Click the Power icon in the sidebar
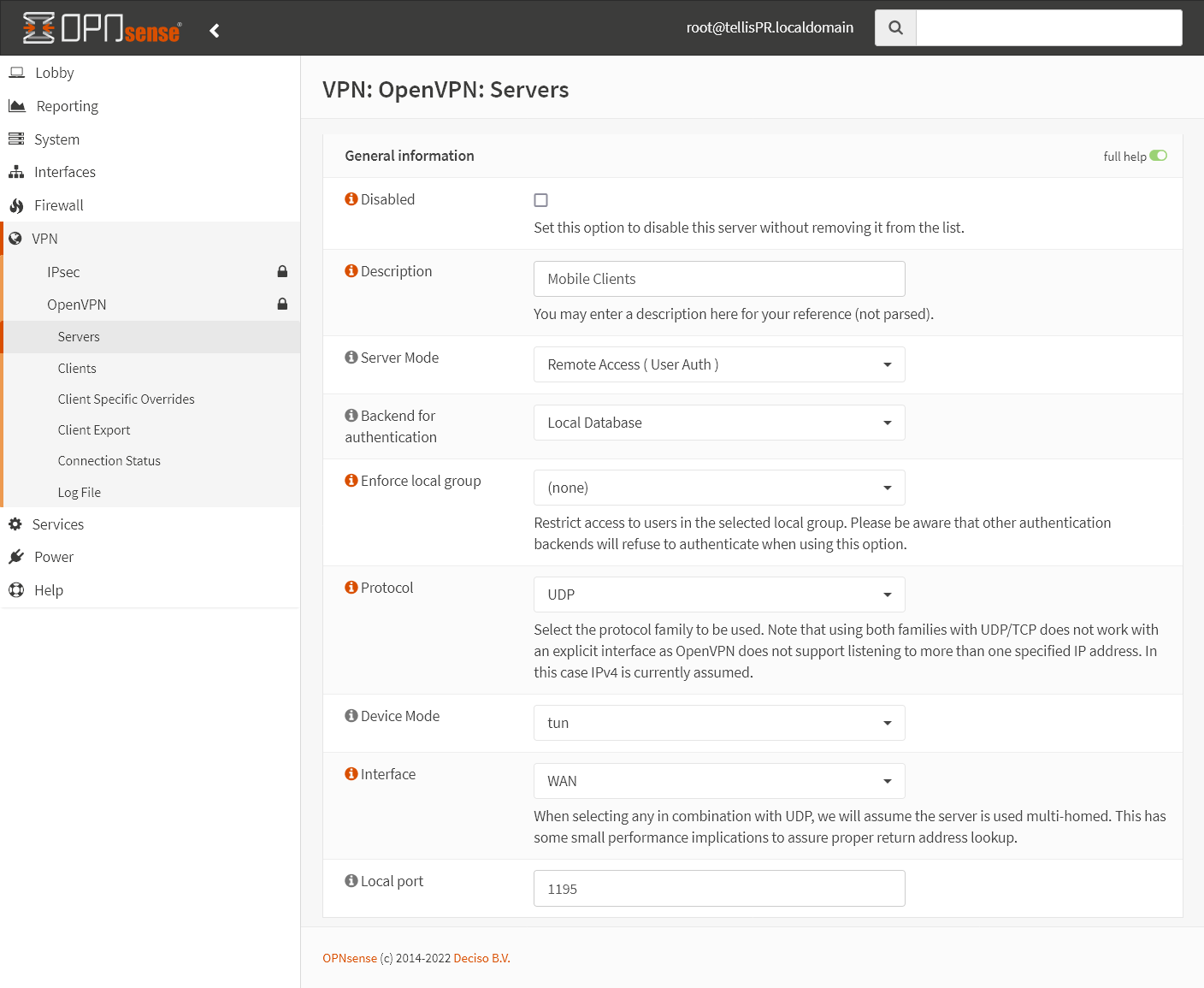 tap(16, 556)
